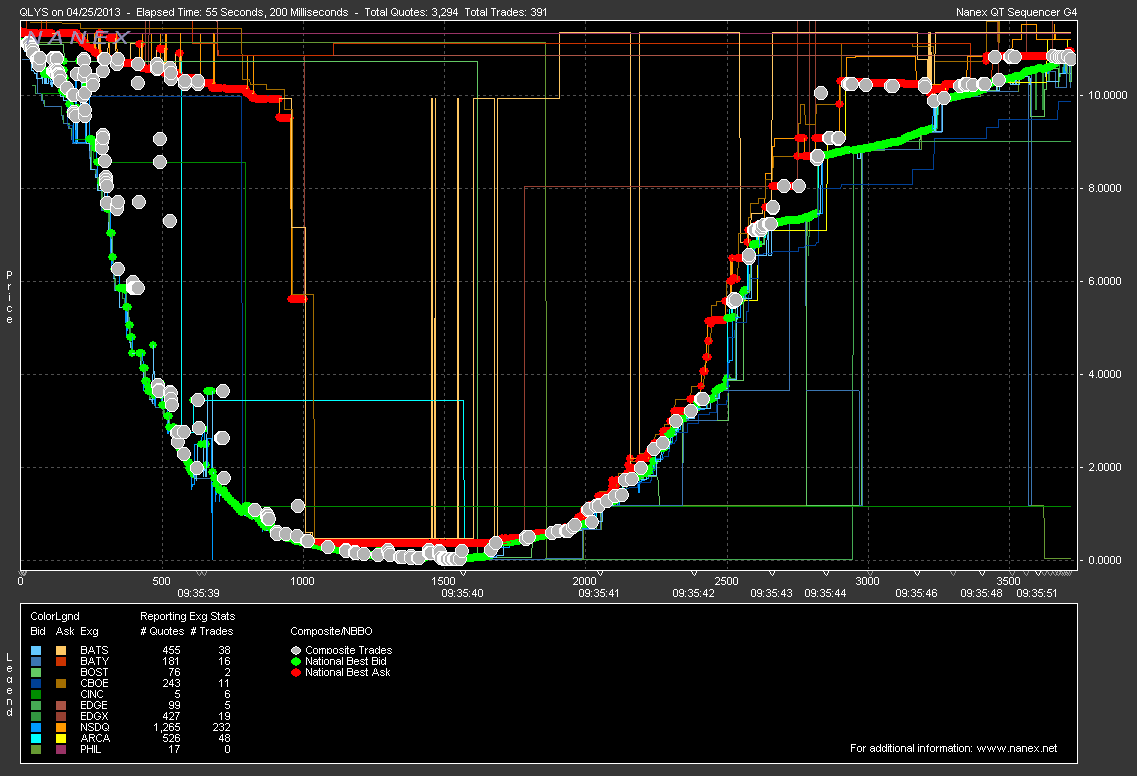Click the CINC bid color swatch

[36, 694]
